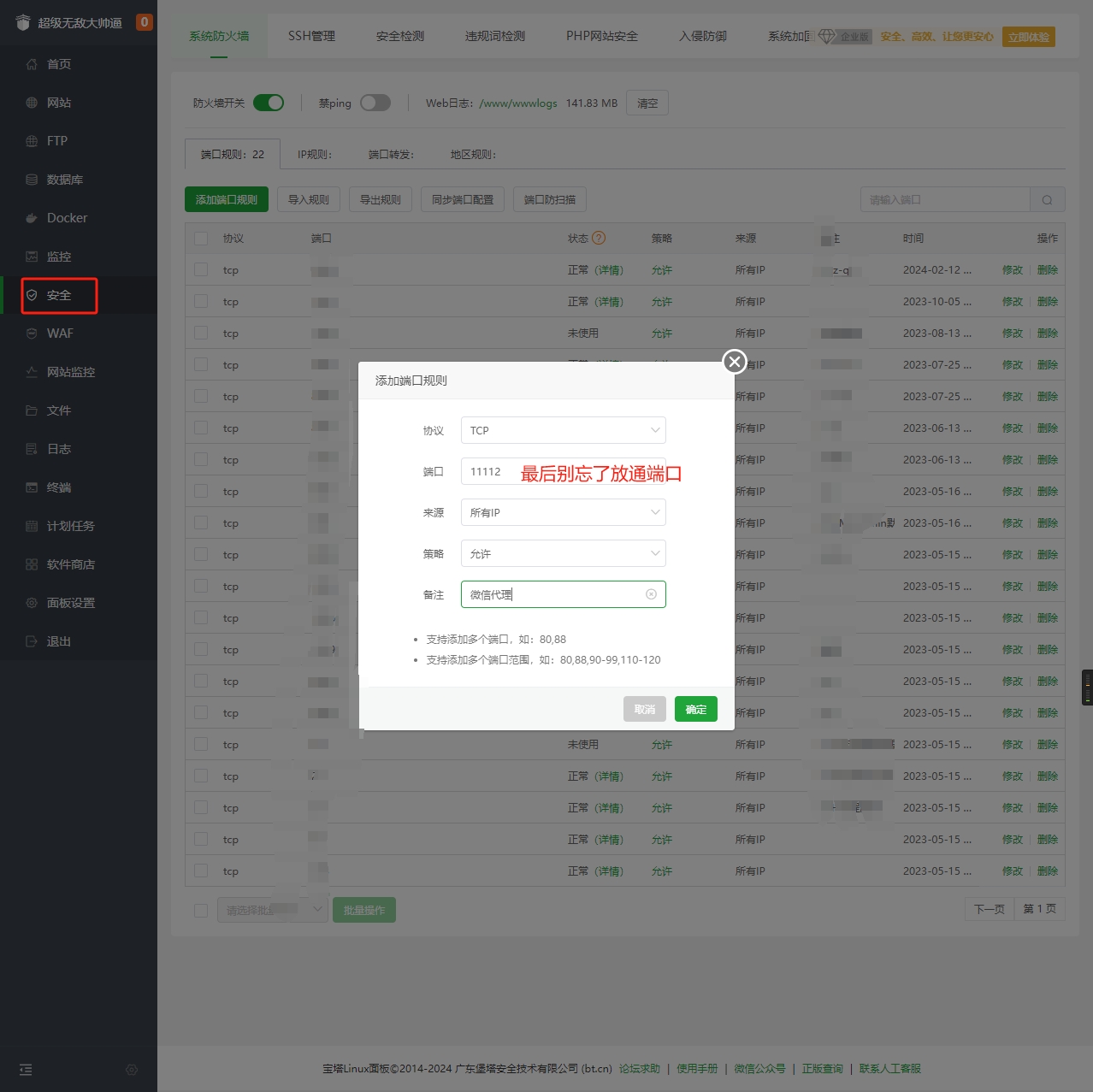
Task: Collapse sidebar using bottom-left menu icon
Action: [x=26, y=1070]
